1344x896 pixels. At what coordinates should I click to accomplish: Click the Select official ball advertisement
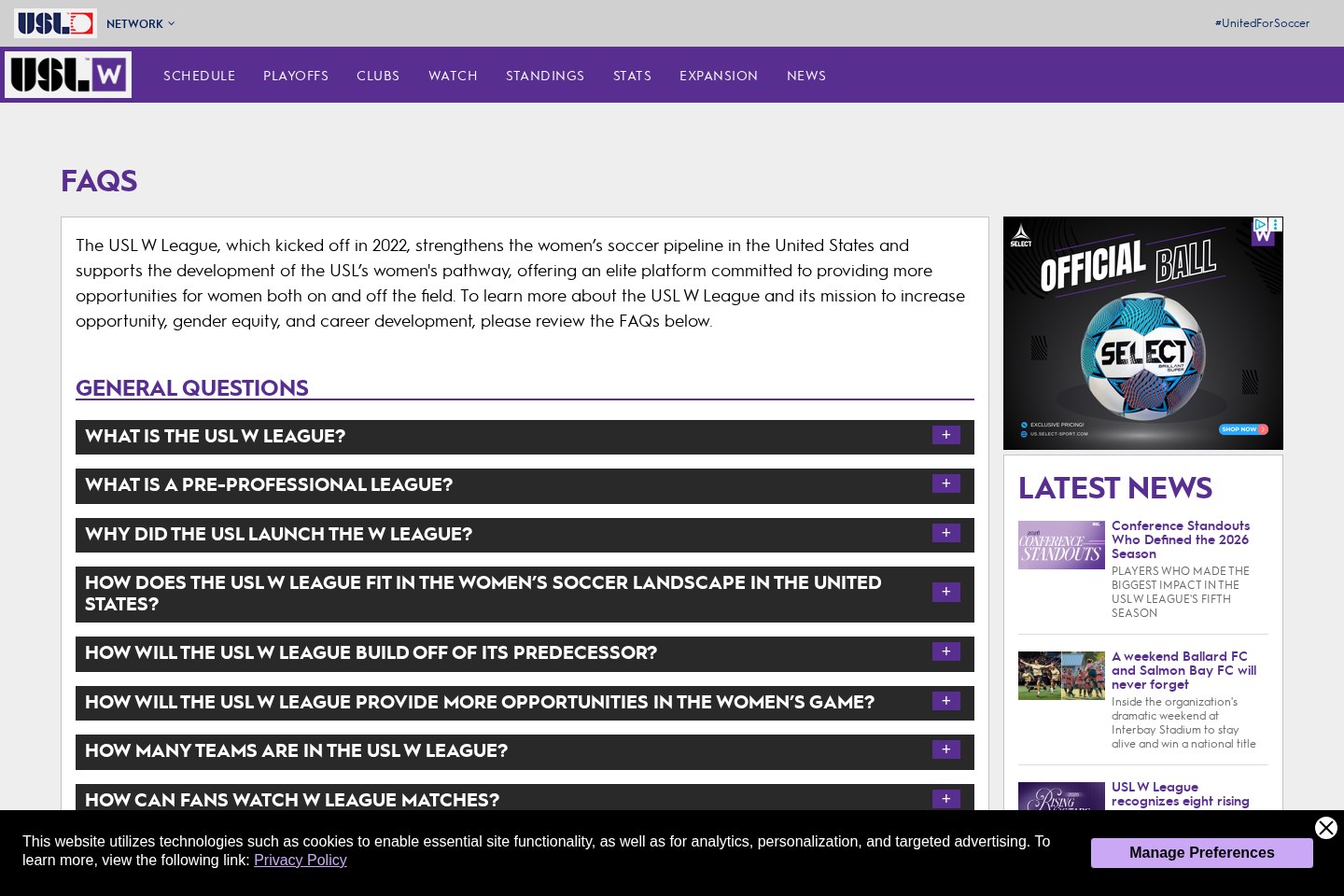[1143, 333]
